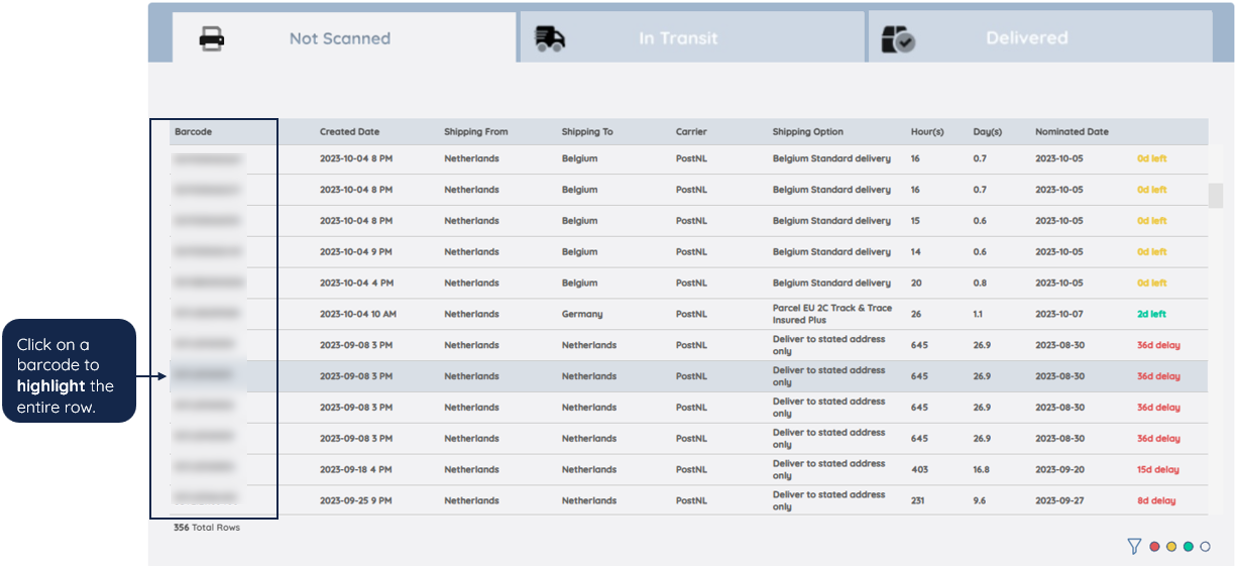
Task: Click 'Belgium' Shipping To in 2023-10-04 9 PM row
Action: coord(580,252)
